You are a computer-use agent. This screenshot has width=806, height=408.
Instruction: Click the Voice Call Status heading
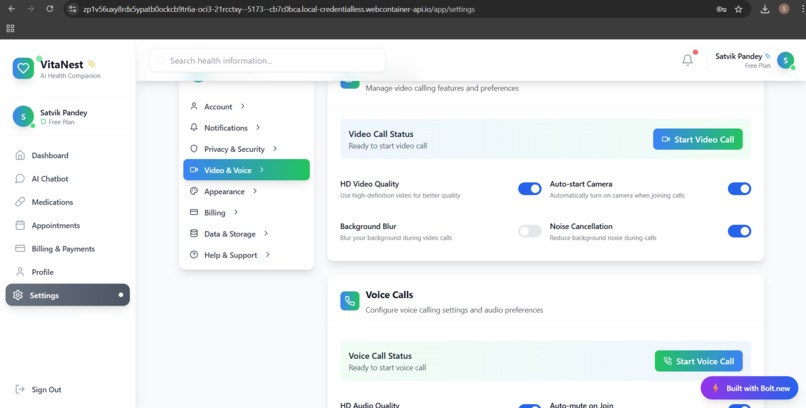[x=380, y=356]
